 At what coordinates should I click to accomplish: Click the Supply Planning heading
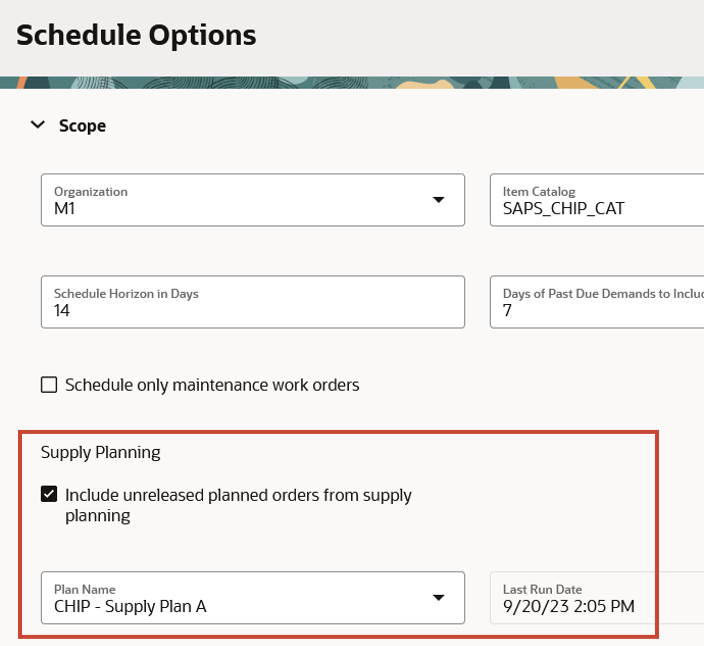(100, 452)
